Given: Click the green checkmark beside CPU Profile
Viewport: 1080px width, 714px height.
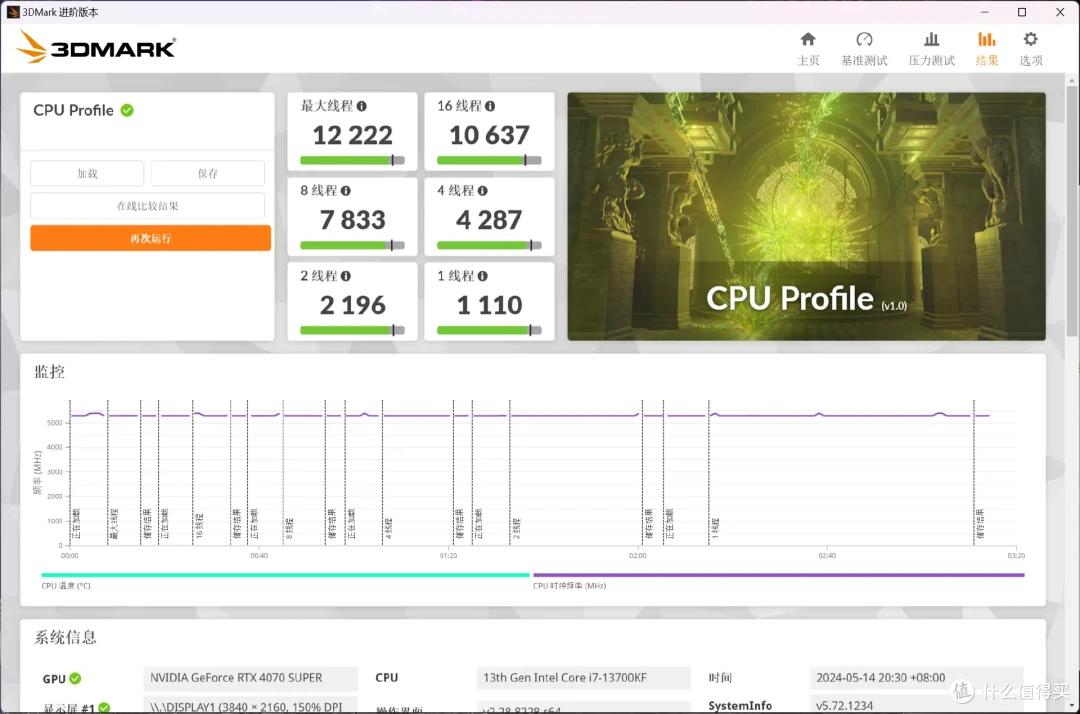Looking at the screenshot, I should 127,110.
